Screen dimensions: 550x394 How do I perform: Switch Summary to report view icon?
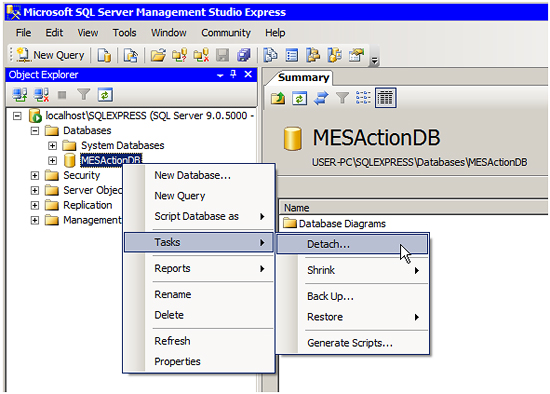coord(385,98)
